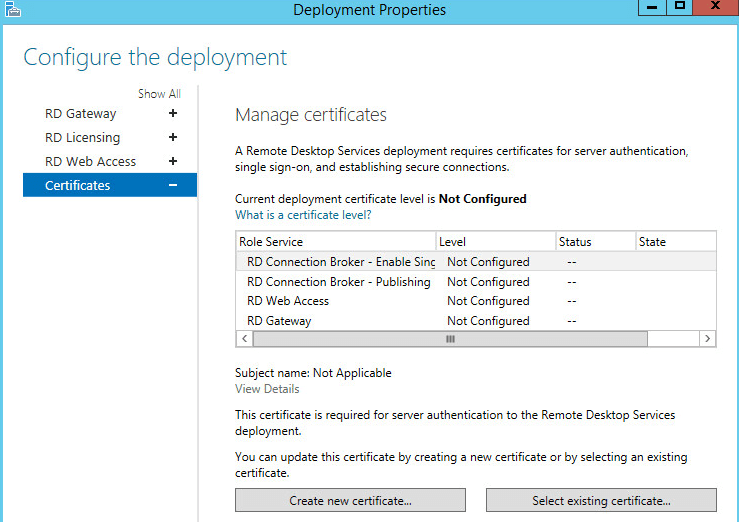Switch to the RD Licensing page
Screen dimensions: 739x522
82,138
